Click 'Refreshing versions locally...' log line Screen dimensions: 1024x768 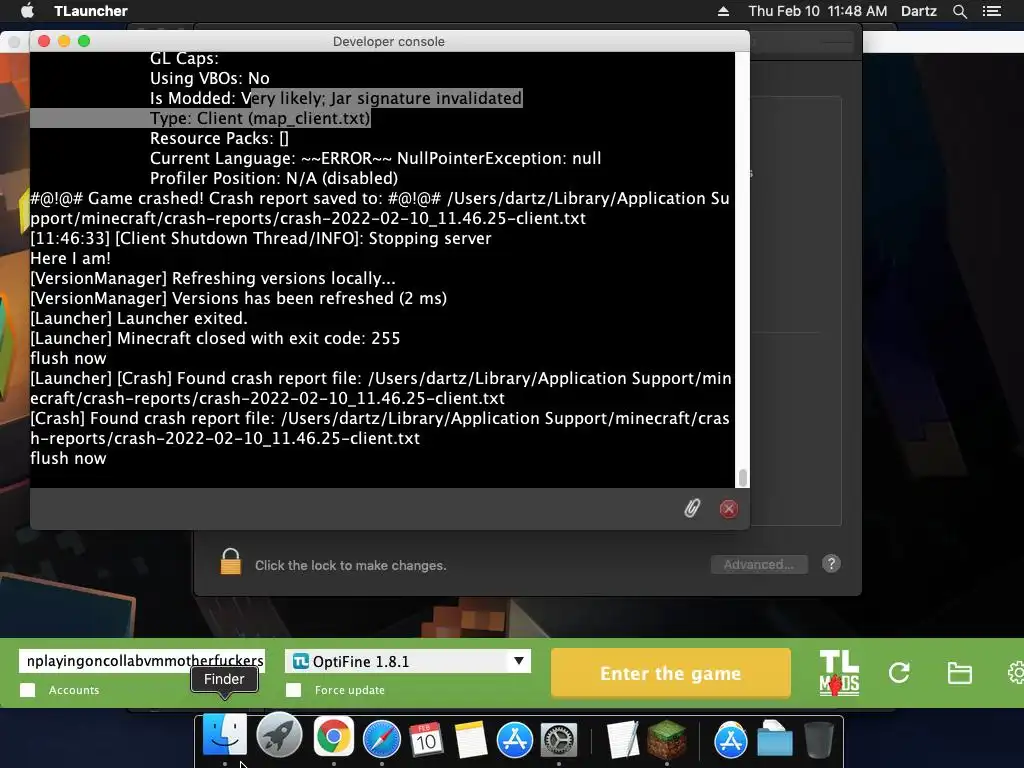213,278
